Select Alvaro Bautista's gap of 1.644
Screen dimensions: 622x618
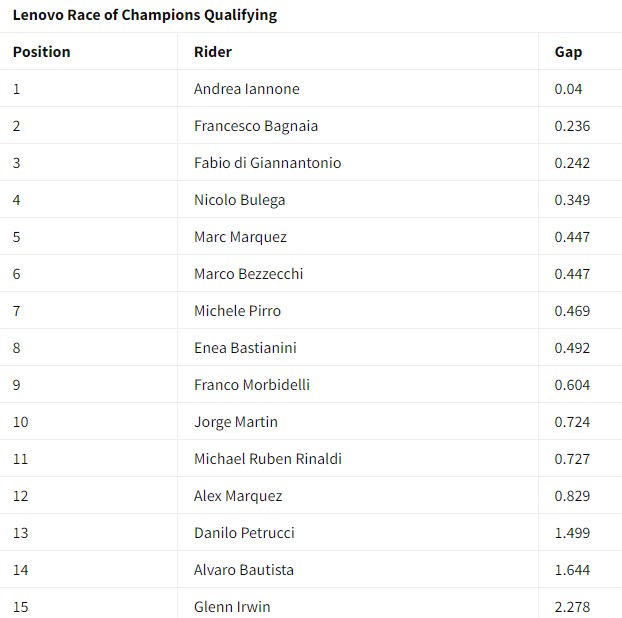[572, 570]
